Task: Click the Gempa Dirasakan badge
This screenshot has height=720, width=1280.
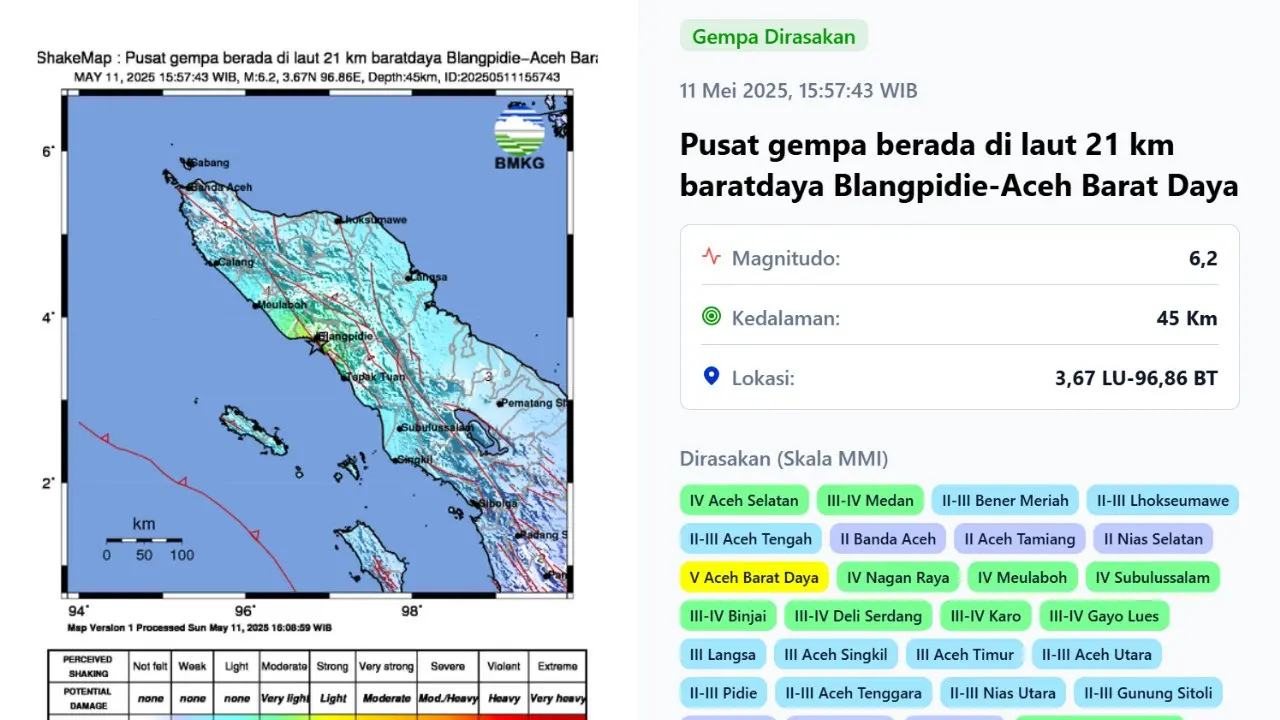Action: (x=774, y=37)
